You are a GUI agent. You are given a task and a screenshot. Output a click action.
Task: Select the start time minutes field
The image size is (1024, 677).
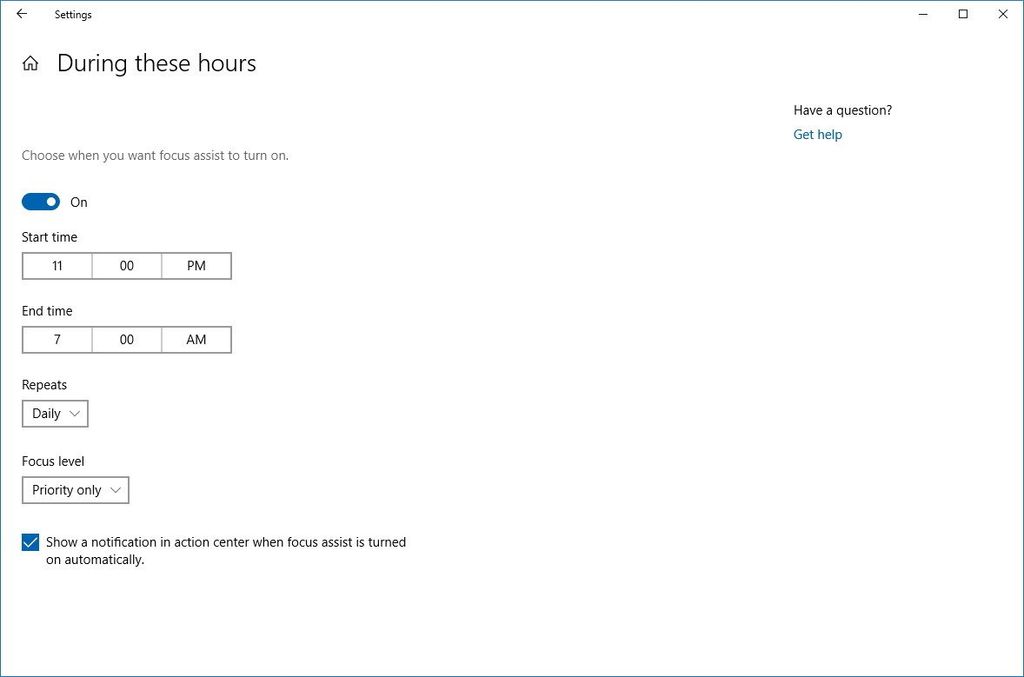tap(126, 265)
